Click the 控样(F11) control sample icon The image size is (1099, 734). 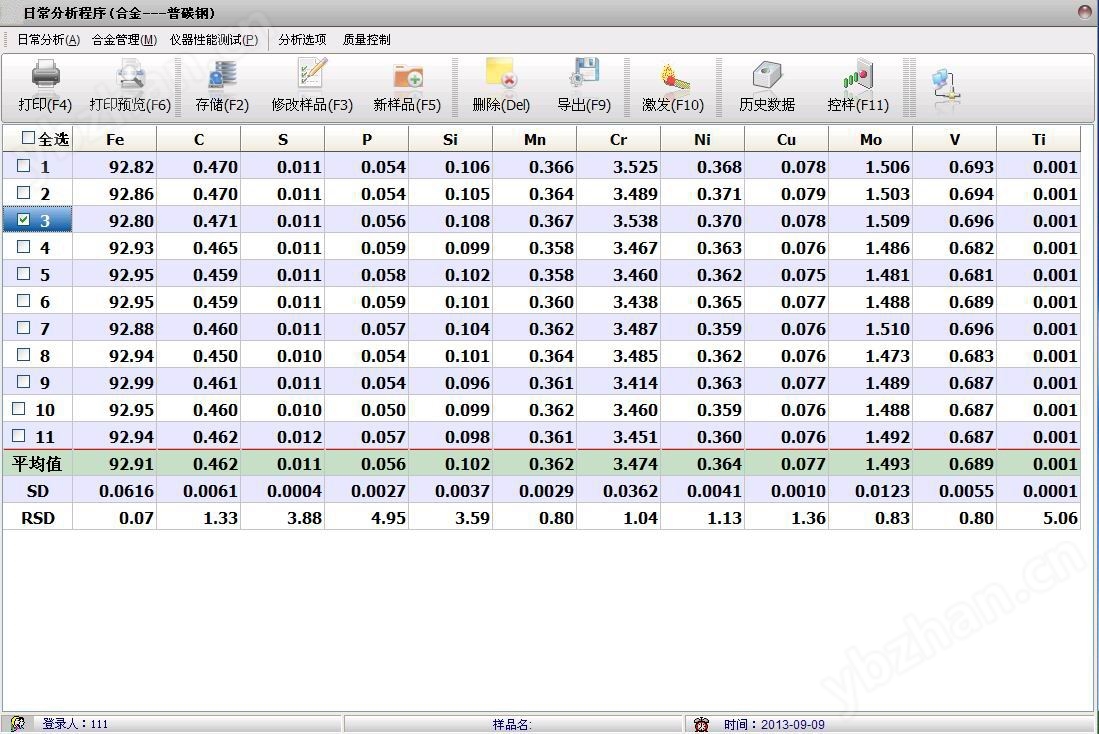click(x=858, y=74)
